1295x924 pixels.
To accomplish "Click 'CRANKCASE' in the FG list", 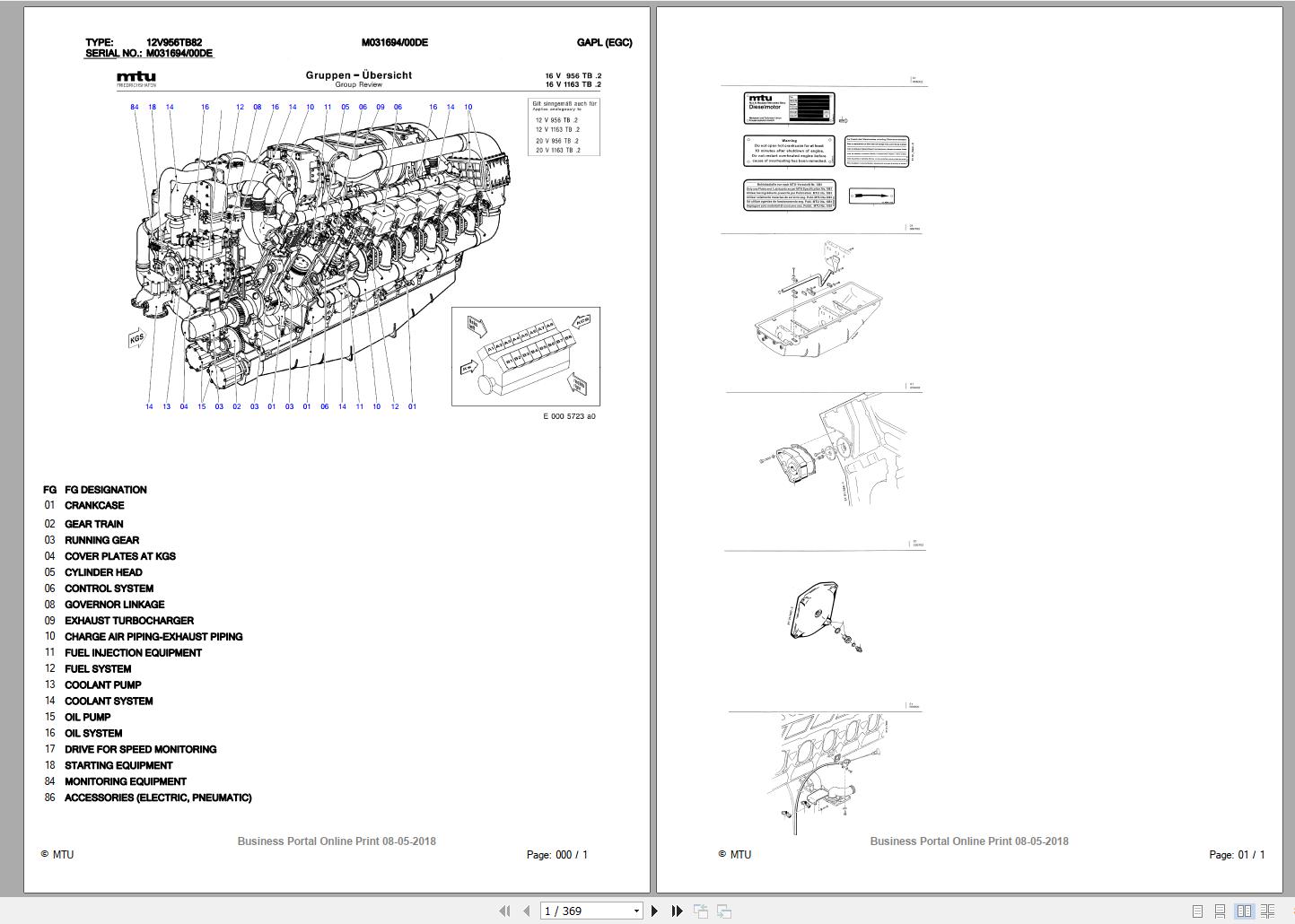I will [94, 505].
